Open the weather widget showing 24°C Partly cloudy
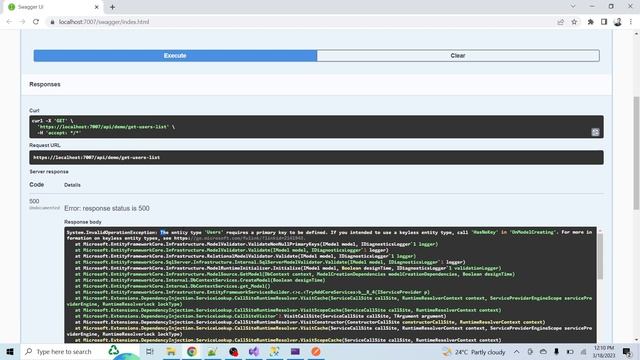The image size is (640, 360). click(474, 352)
